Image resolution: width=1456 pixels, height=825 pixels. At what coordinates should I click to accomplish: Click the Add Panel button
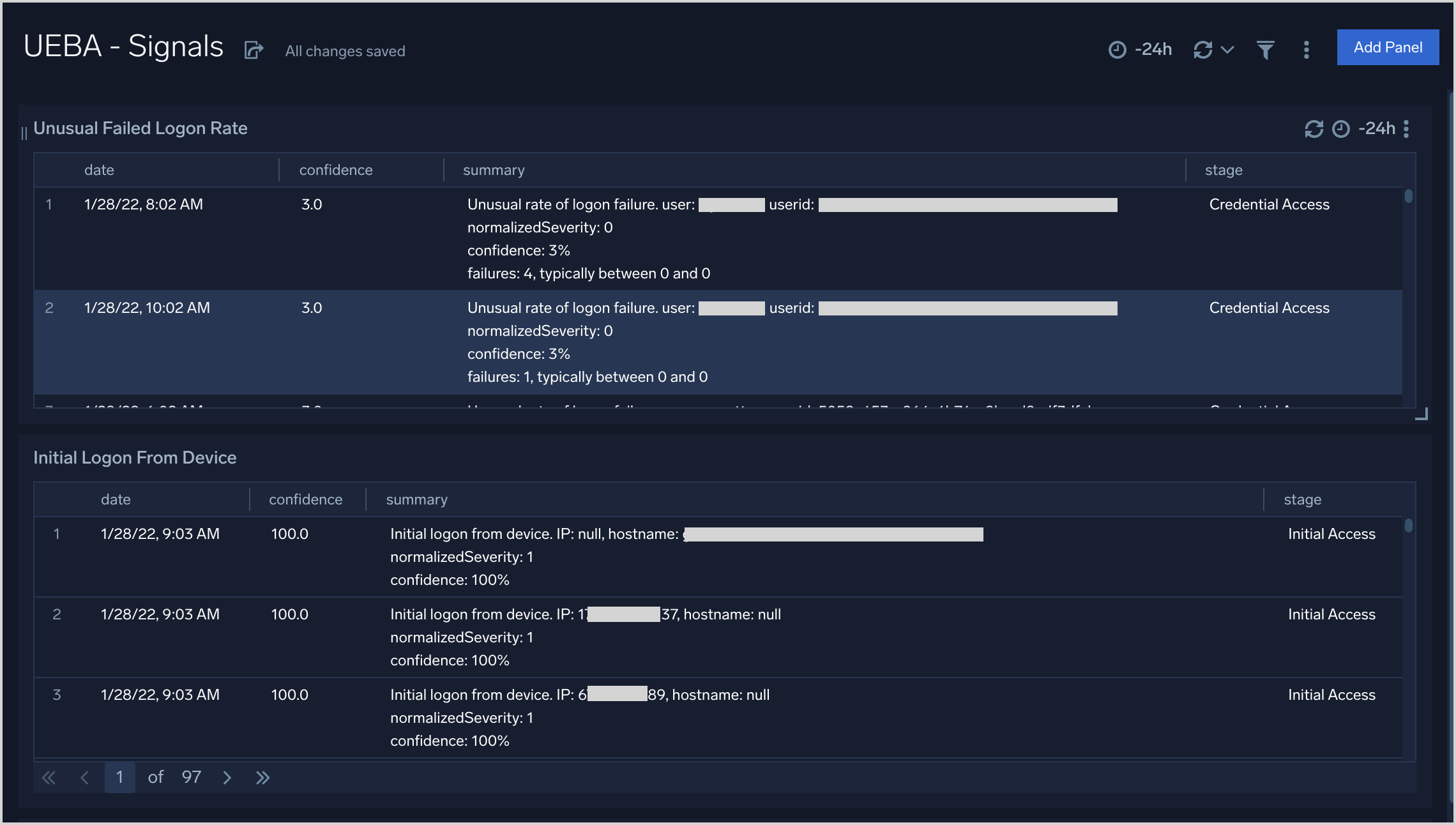pos(1387,47)
